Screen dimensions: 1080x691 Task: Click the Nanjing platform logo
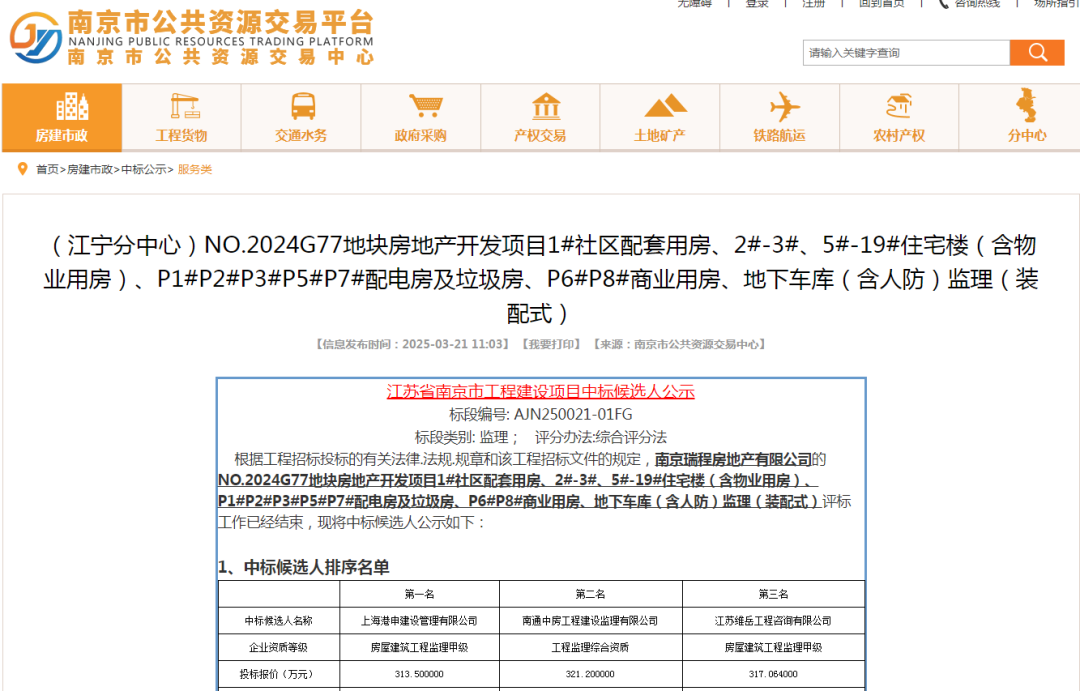tap(36, 37)
